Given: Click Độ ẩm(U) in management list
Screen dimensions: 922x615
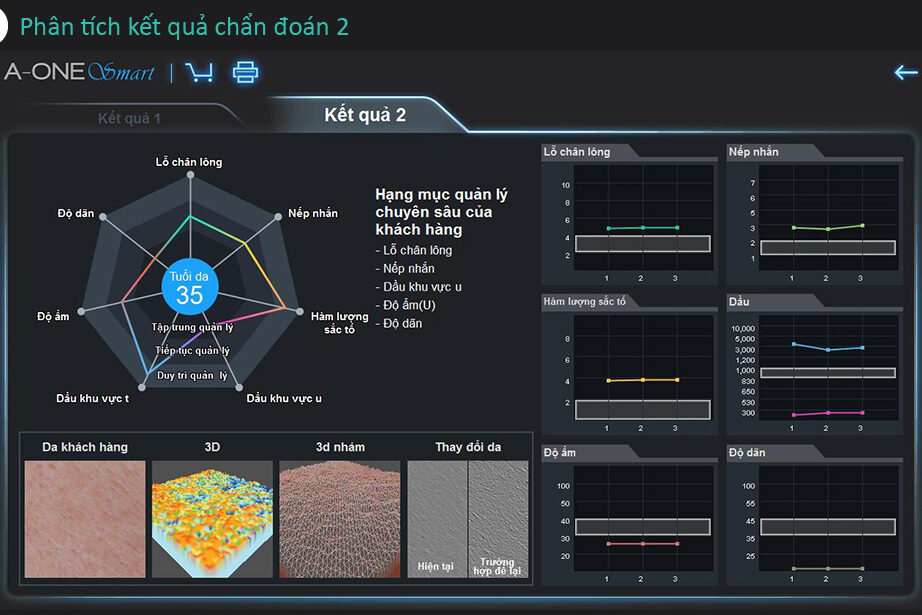Looking at the screenshot, I should (x=410, y=305).
